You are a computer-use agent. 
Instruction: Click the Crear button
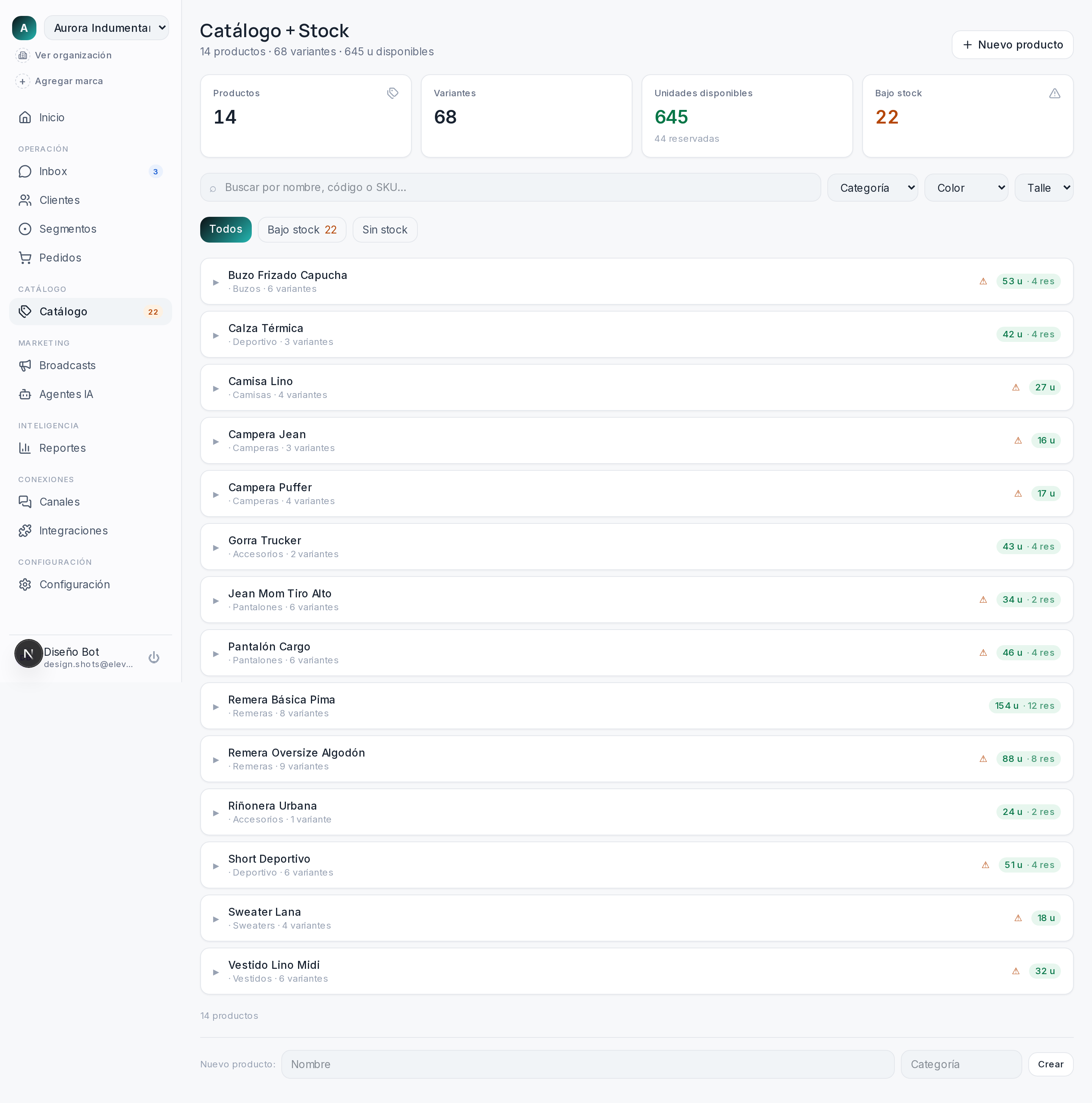(x=1050, y=1064)
